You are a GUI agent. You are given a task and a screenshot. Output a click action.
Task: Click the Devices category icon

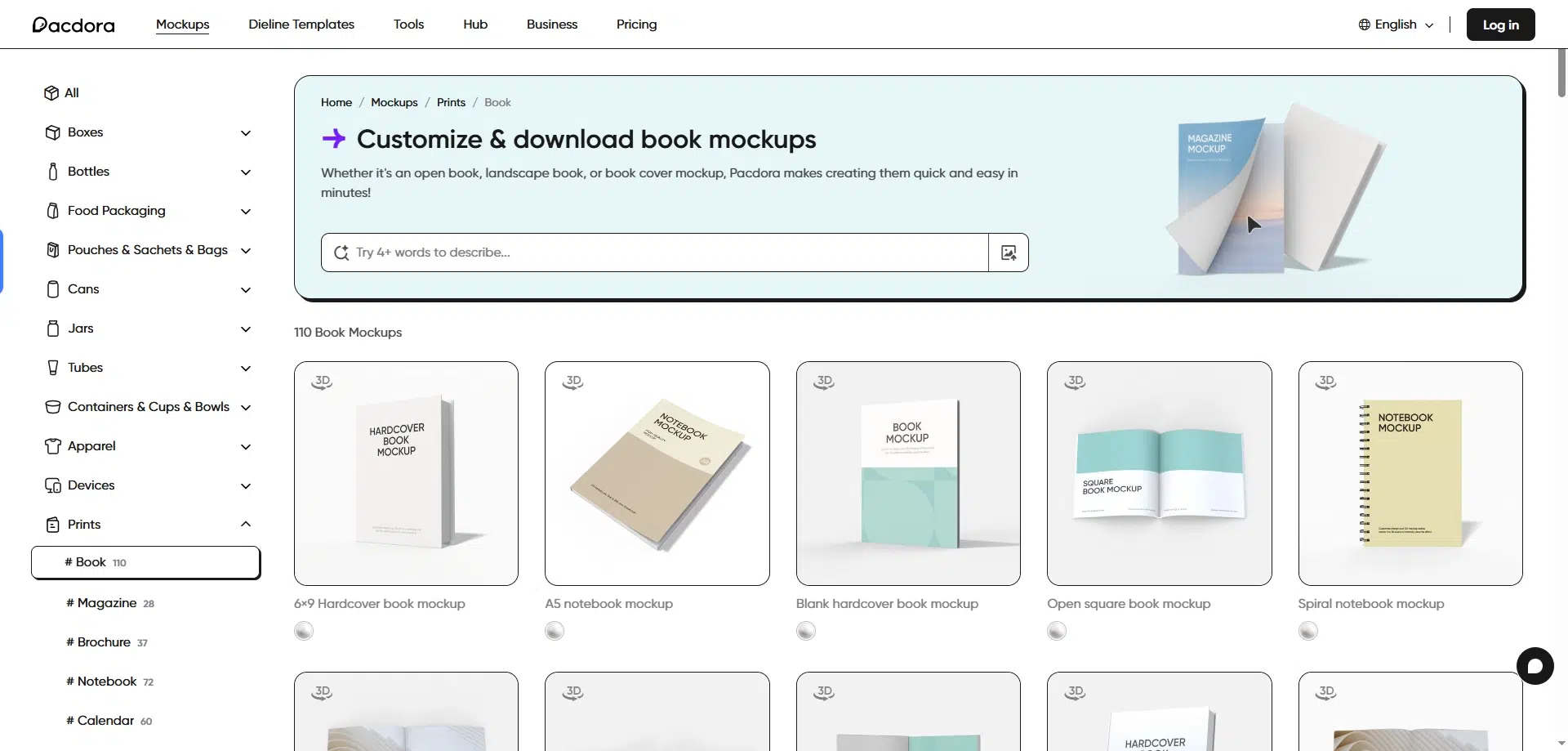coord(53,485)
